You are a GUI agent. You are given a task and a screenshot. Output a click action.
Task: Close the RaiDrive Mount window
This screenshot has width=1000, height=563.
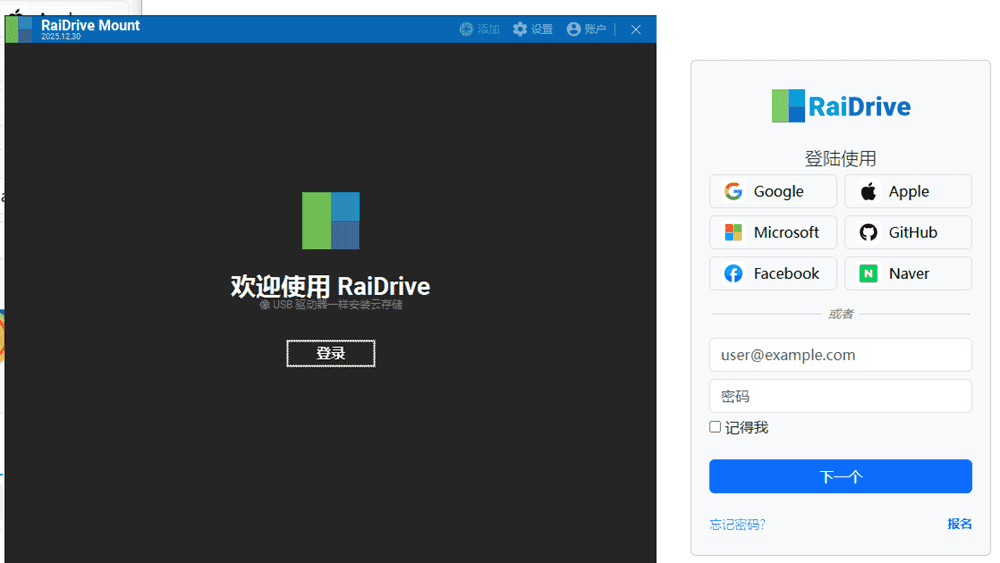coord(636,29)
